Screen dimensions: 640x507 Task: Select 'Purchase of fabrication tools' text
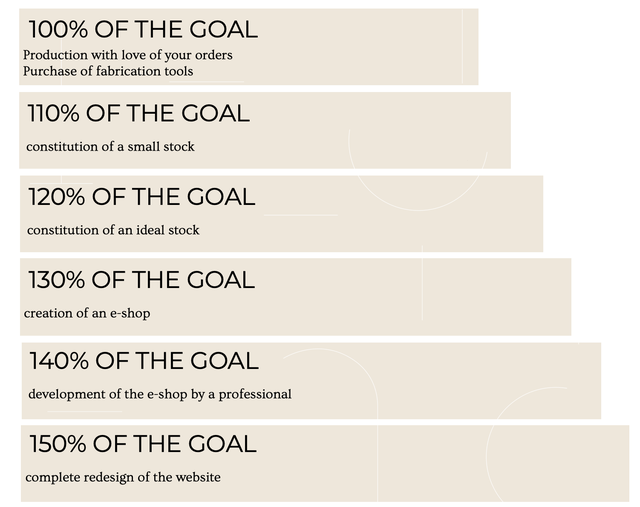pyautogui.click(x=108, y=71)
